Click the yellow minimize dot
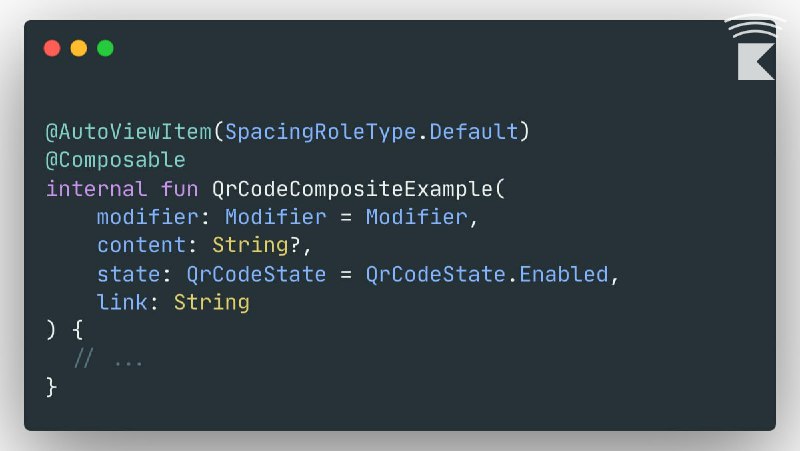This screenshot has width=800, height=451. point(79,48)
